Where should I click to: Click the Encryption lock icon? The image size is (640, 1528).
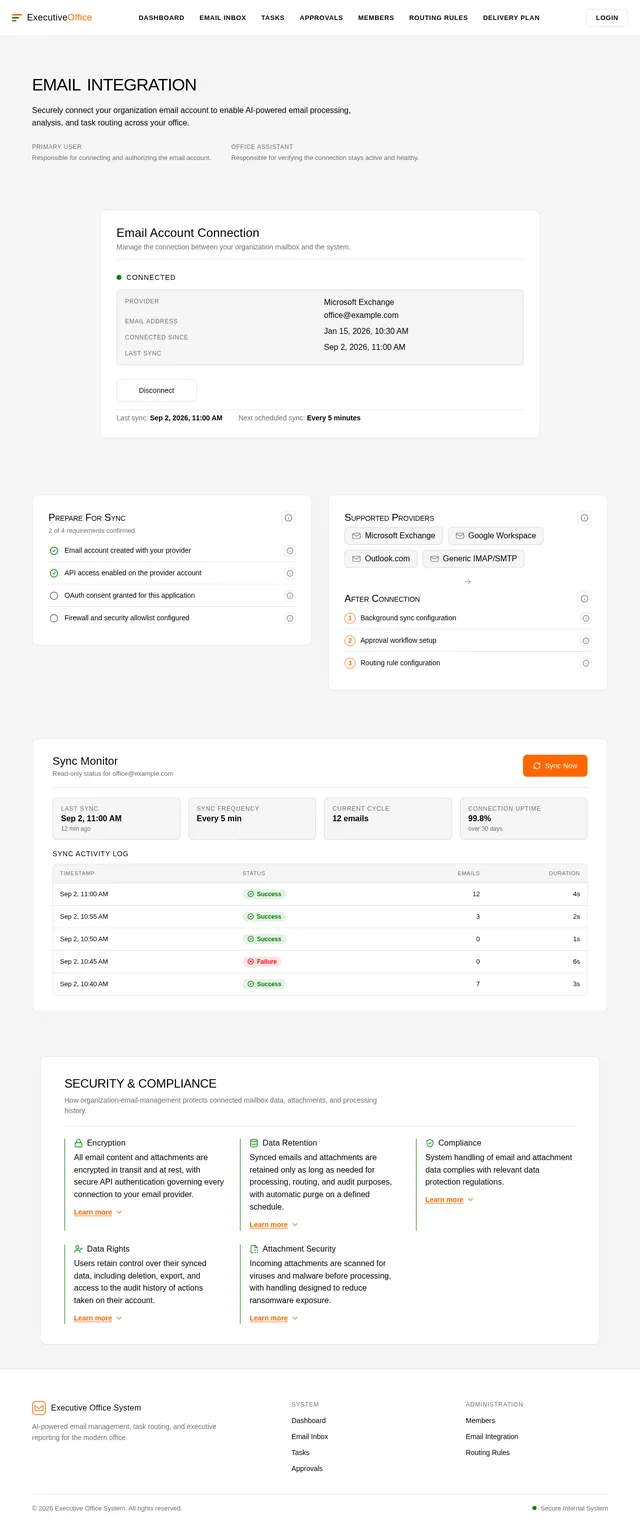[x=79, y=1143]
